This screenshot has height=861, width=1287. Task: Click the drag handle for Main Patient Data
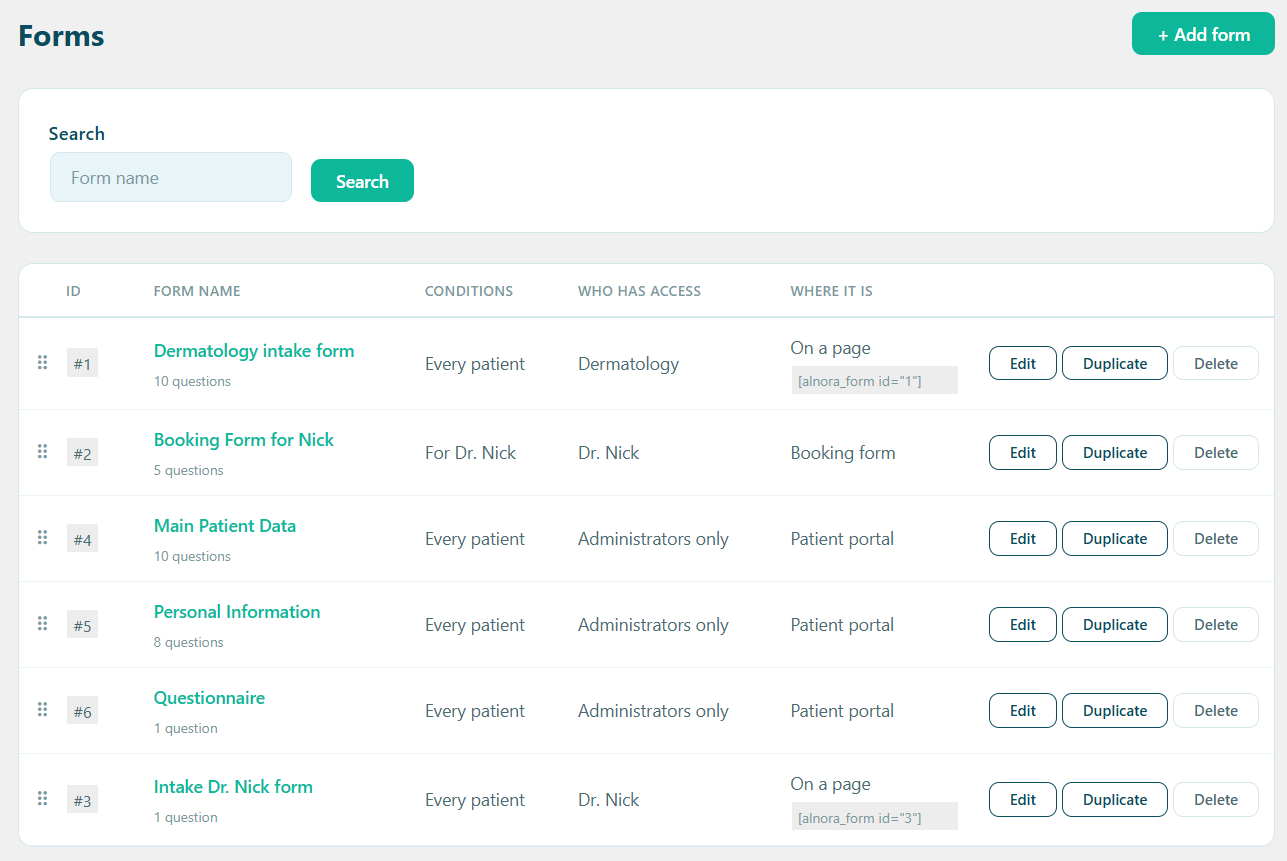(x=42, y=537)
